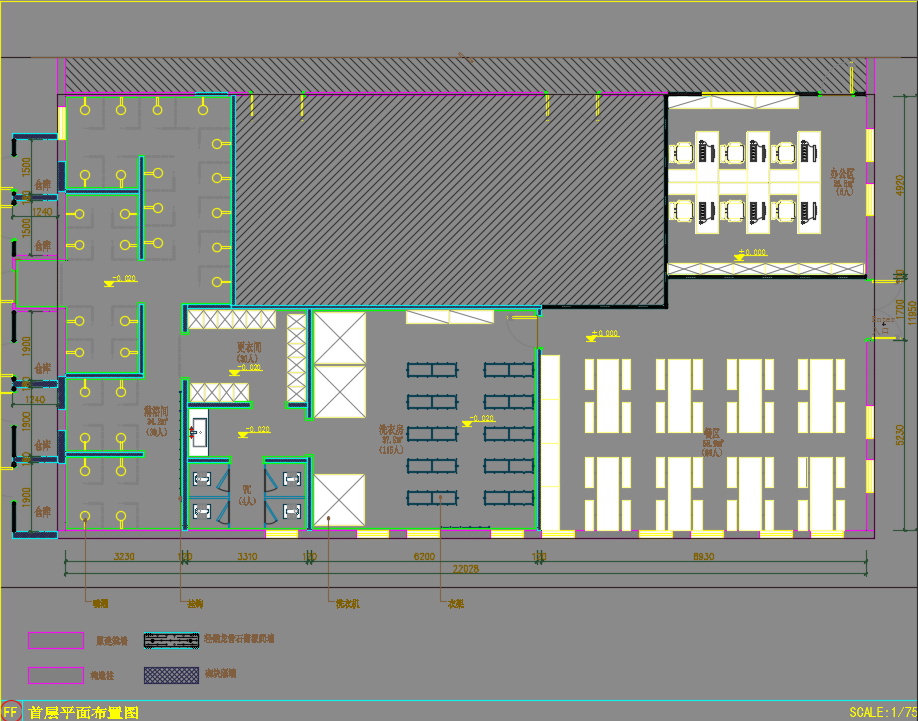
Task: Click the crossed washing machine box at bottom
Action: pos(339,500)
